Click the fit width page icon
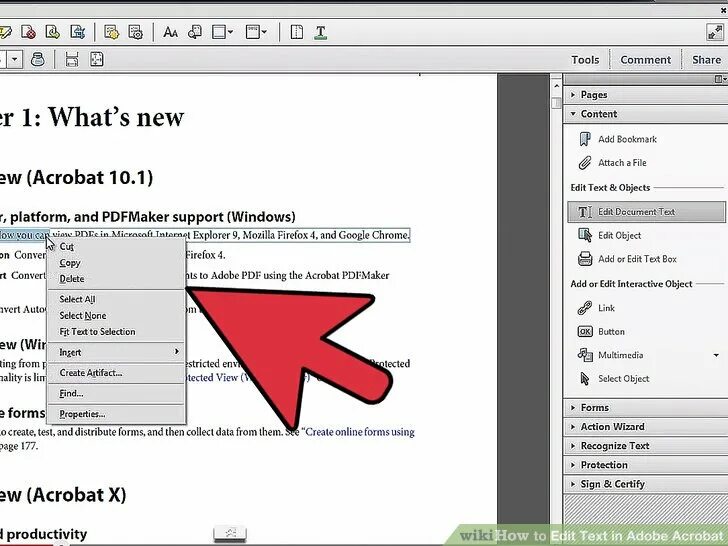728x546 pixels. pyautogui.click(x=72, y=59)
